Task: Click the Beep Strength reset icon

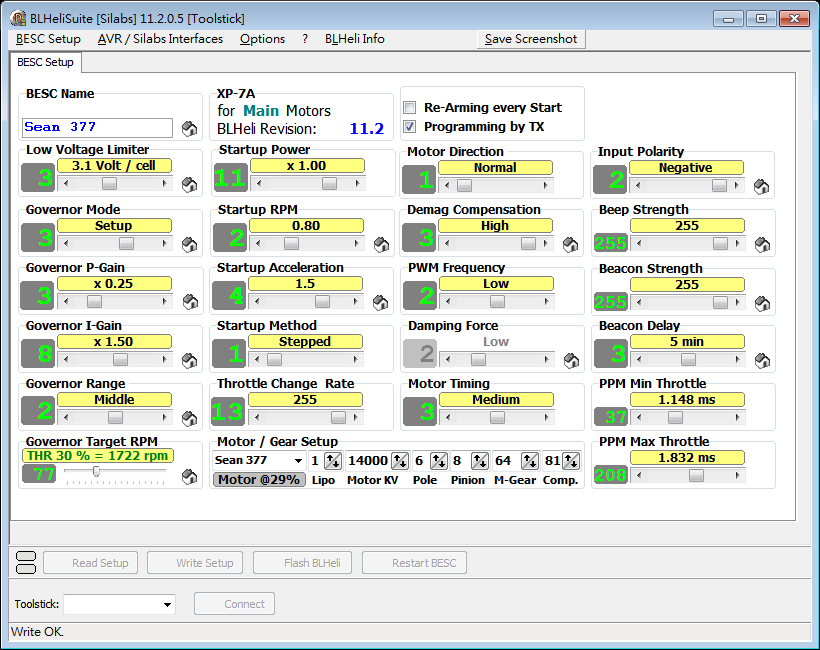Action: tap(762, 244)
